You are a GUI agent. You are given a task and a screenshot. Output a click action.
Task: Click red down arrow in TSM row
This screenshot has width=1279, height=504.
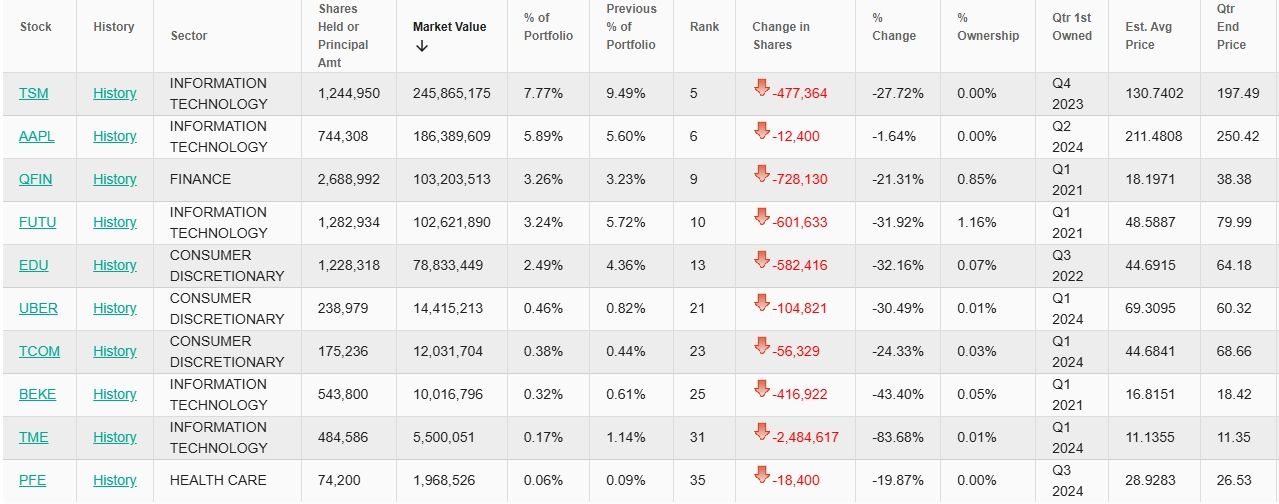[761, 87]
